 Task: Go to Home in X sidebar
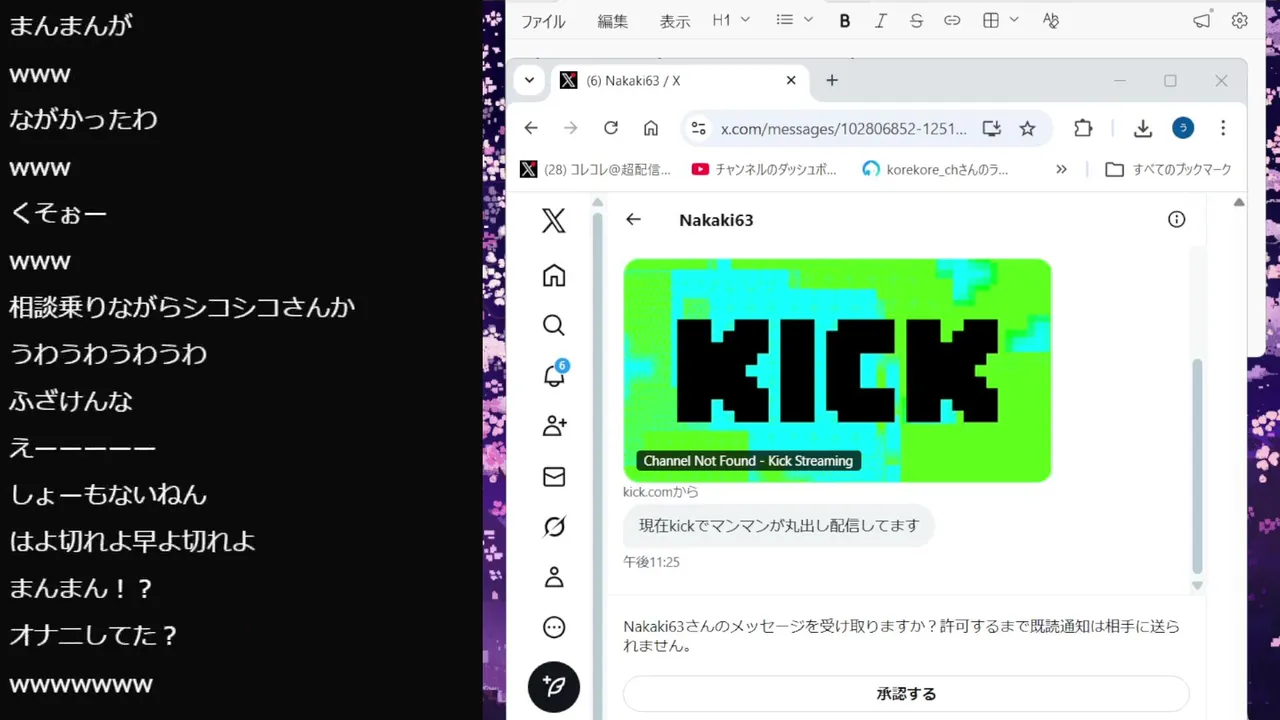point(554,275)
